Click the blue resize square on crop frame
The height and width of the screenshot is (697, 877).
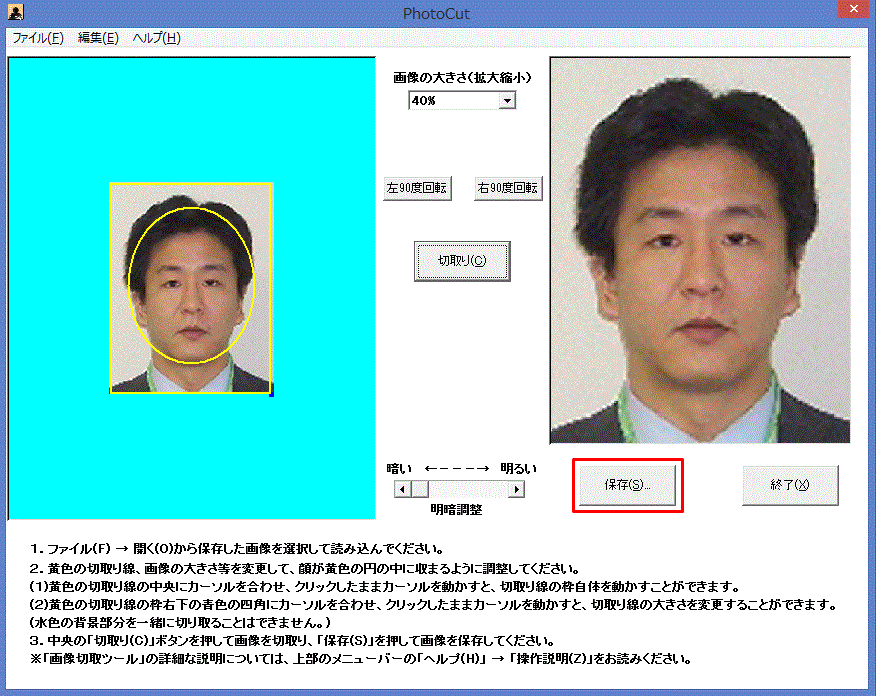(x=271, y=394)
